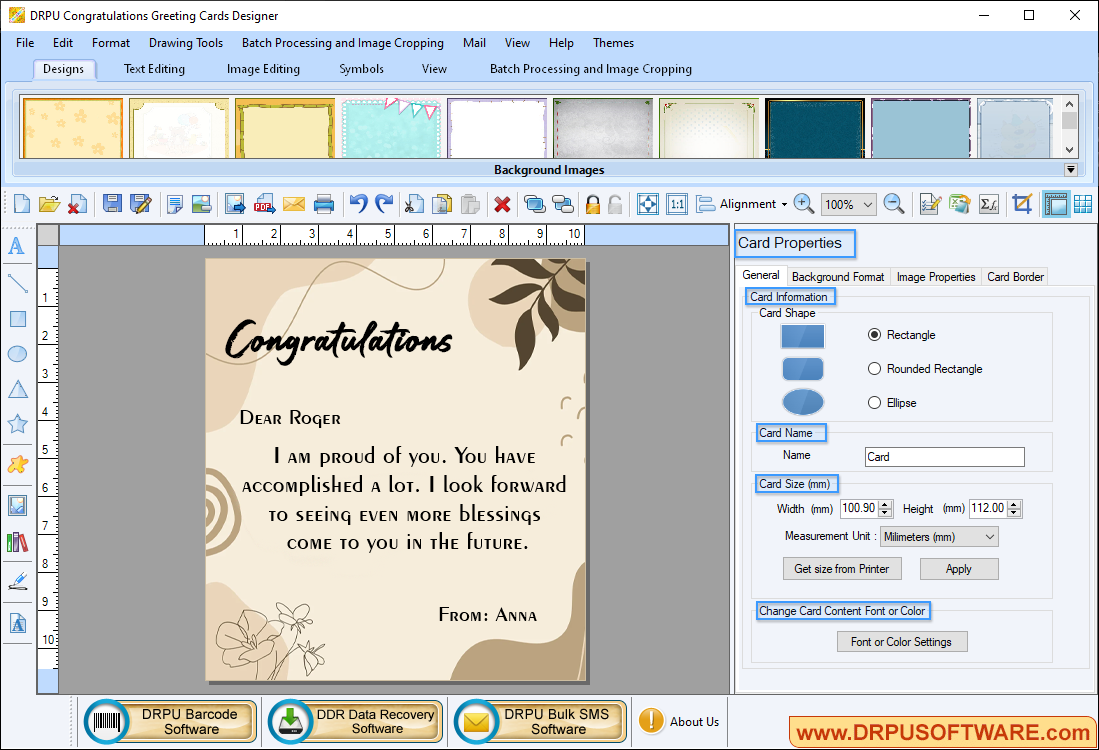Select the Crop tool on the toolbar
Image resolution: width=1099 pixels, height=750 pixels.
(1022, 203)
